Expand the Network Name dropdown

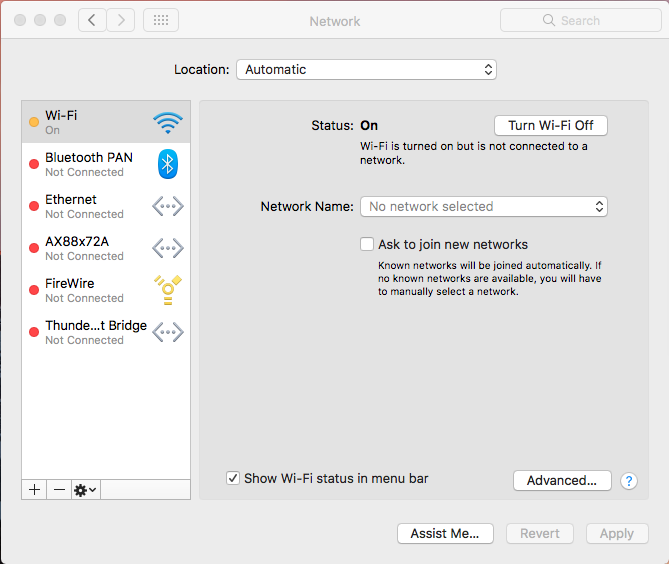(484, 207)
